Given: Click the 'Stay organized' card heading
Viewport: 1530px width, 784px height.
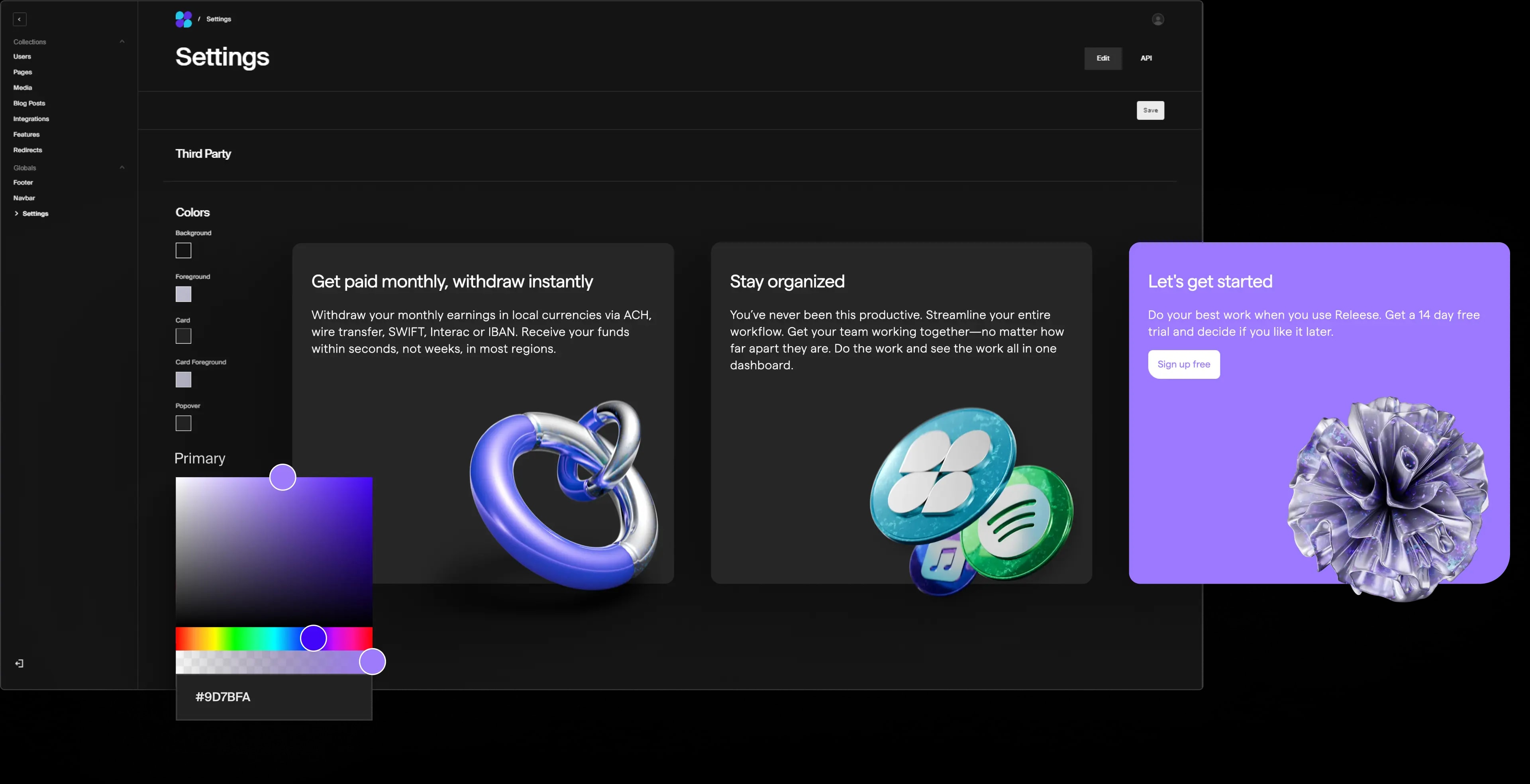Looking at the screenshot, I should click(x=787, y=282).
